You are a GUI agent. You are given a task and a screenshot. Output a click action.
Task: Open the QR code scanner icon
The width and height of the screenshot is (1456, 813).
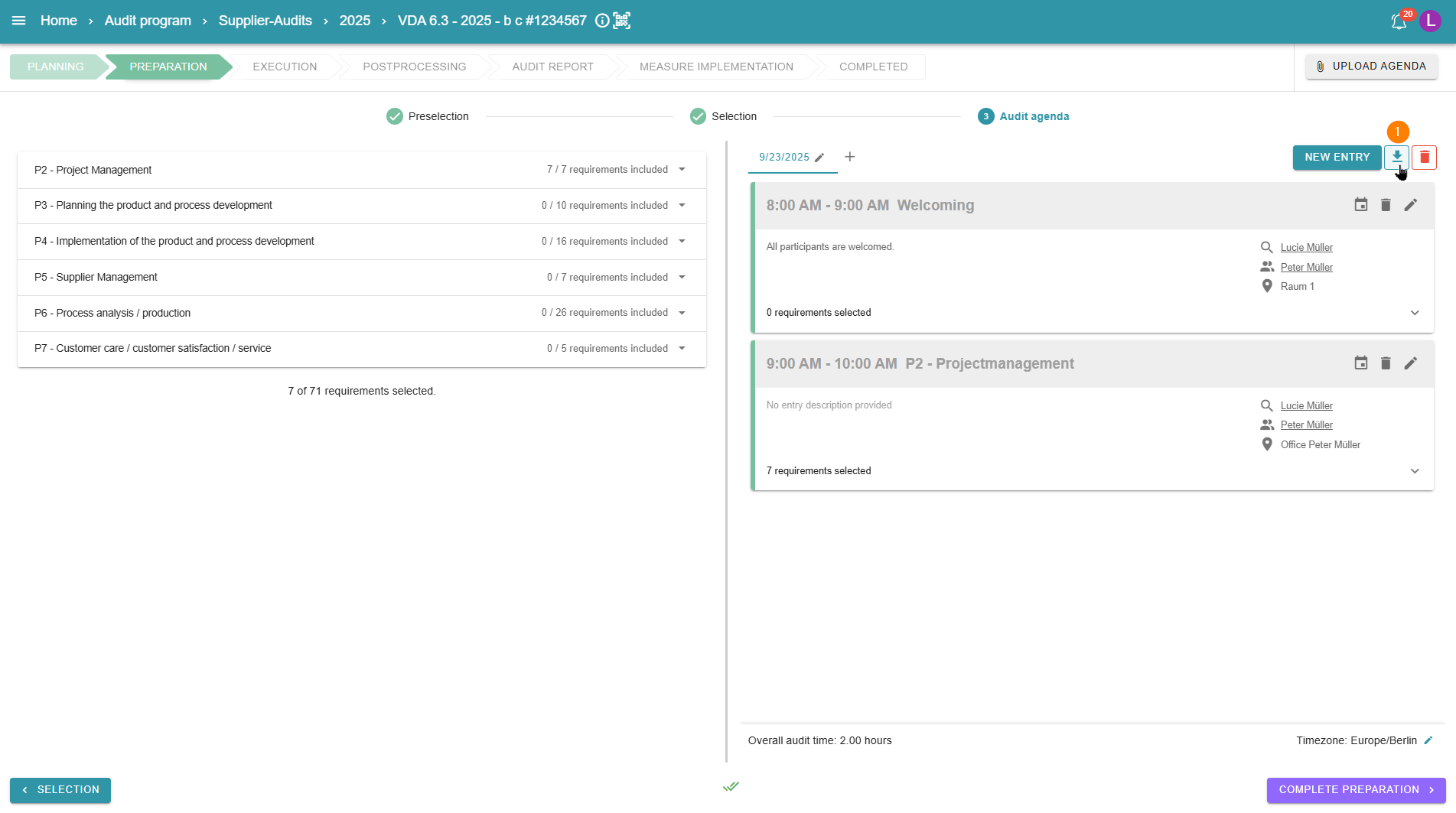click(622, 21)
